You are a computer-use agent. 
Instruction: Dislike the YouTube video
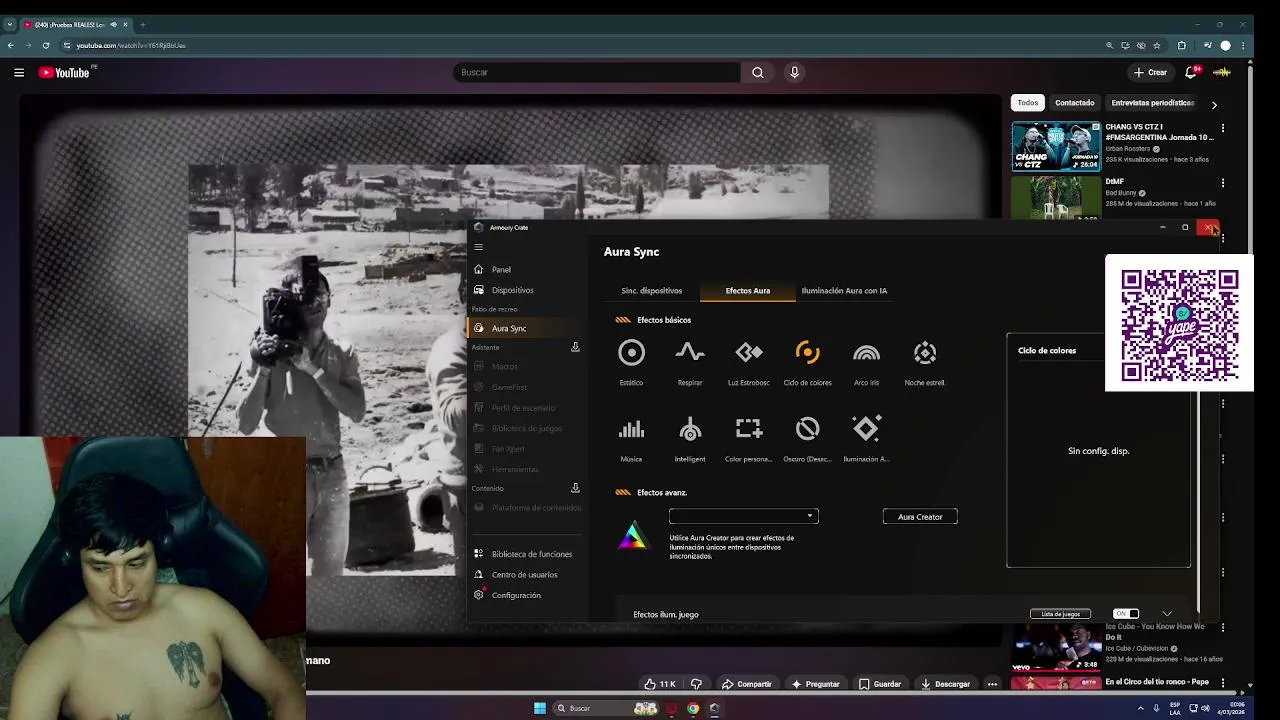(697, 684)
